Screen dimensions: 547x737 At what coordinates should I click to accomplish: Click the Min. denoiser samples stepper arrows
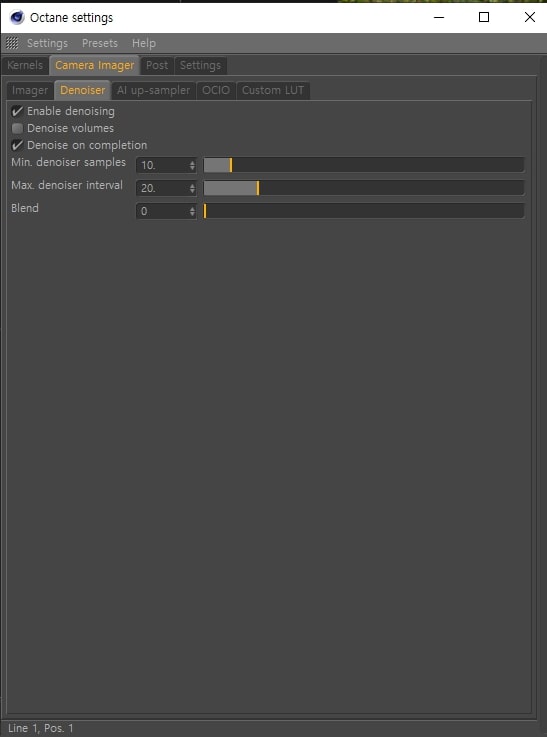tap(192, 165)
